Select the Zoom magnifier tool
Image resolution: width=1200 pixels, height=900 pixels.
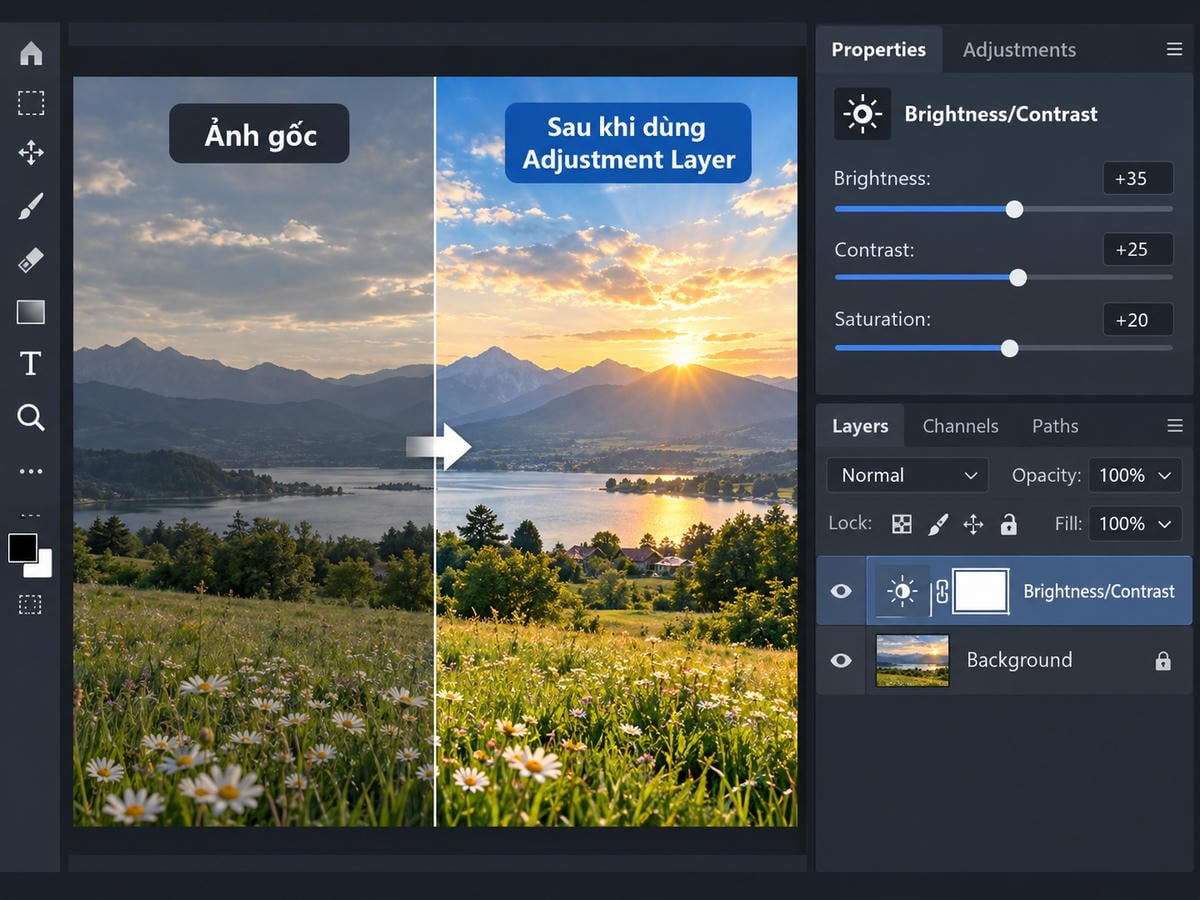(x=31, y=417)
